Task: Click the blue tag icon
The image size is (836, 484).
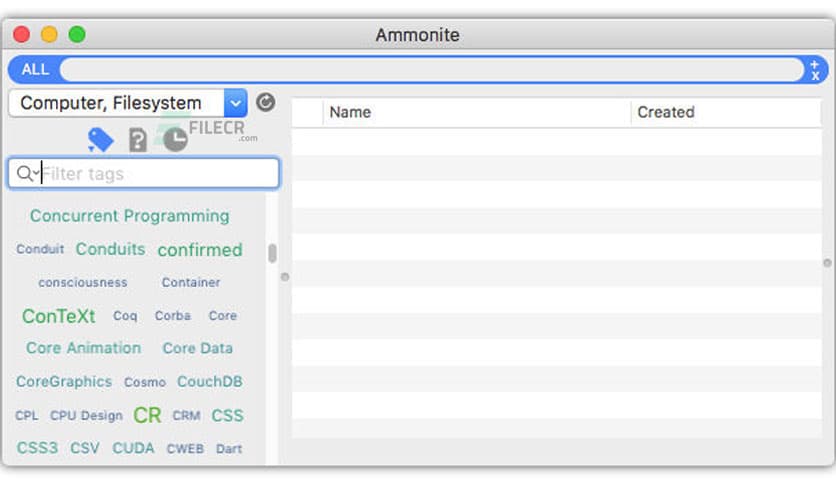Action: [x=100, y=140]
